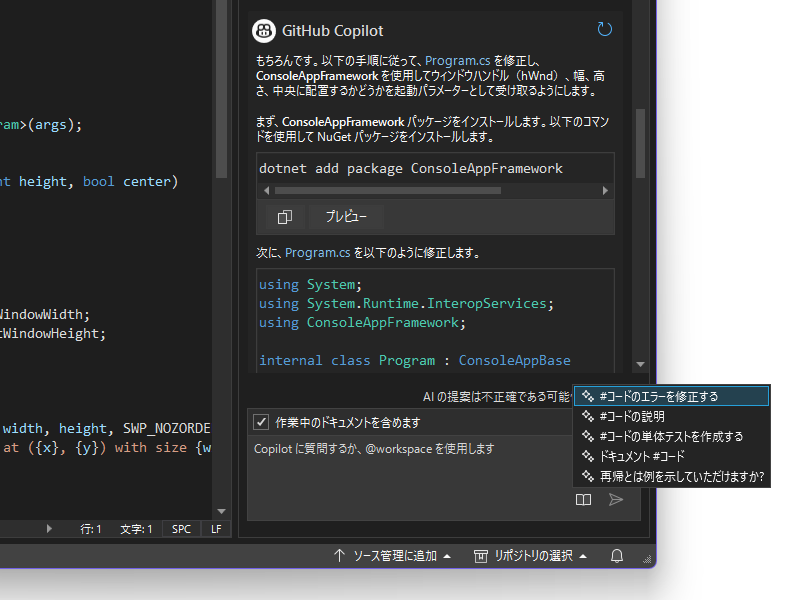Click the repository icon beside リポジトリの選択

[480, 556]
